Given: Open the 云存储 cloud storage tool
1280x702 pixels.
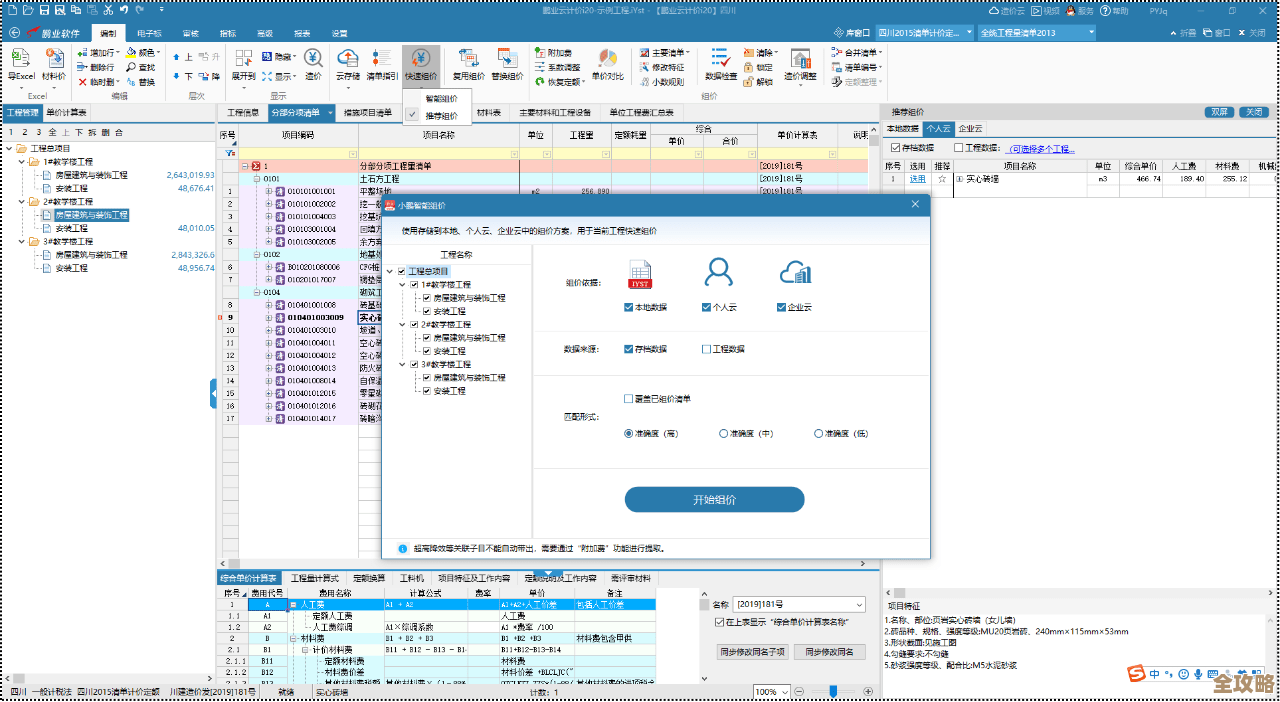Looking at the screenshot, I should (347, 64).
